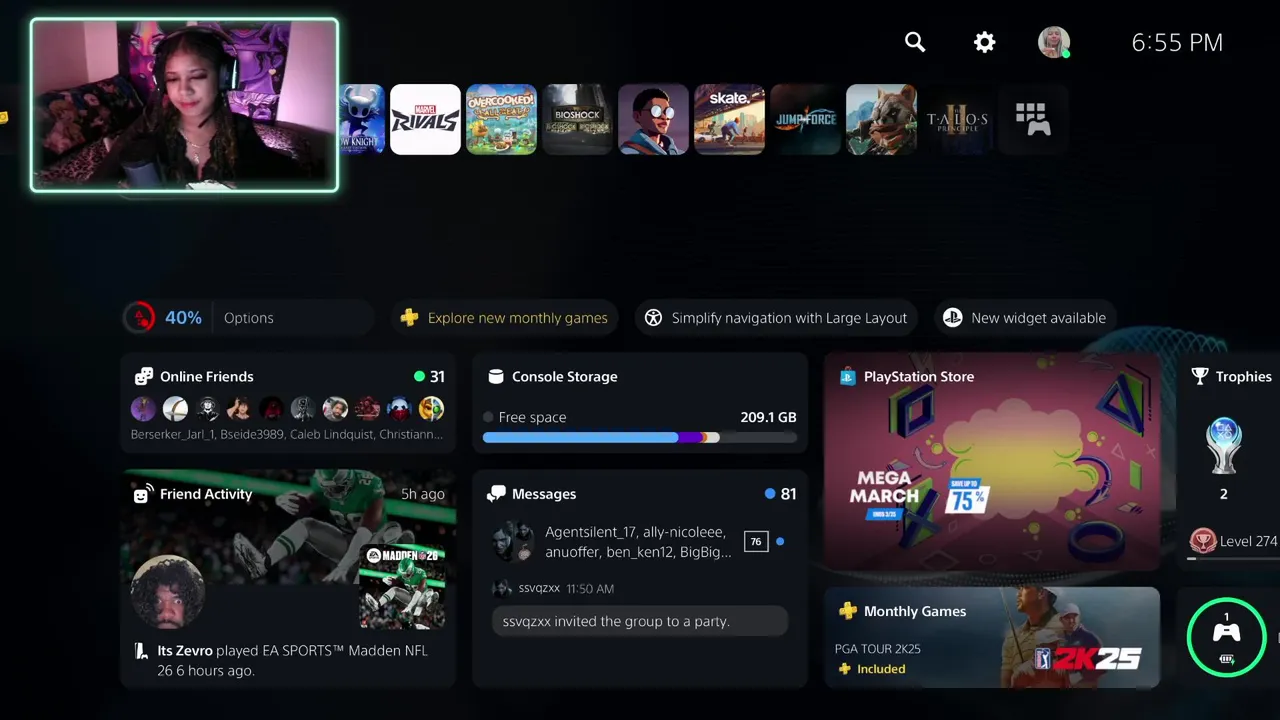
Task: Open the Madden NFL 26 cover thumbnail
Action: tap(402, 588)
